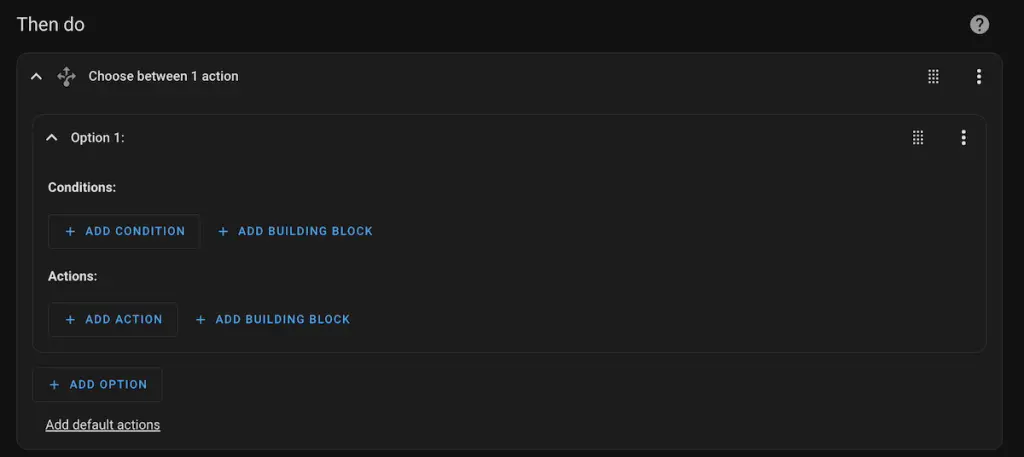Image resolution: width=1024 pixels, height=457 pixels.
Task: Add a building block under Actions
Action: click(273, 319)
